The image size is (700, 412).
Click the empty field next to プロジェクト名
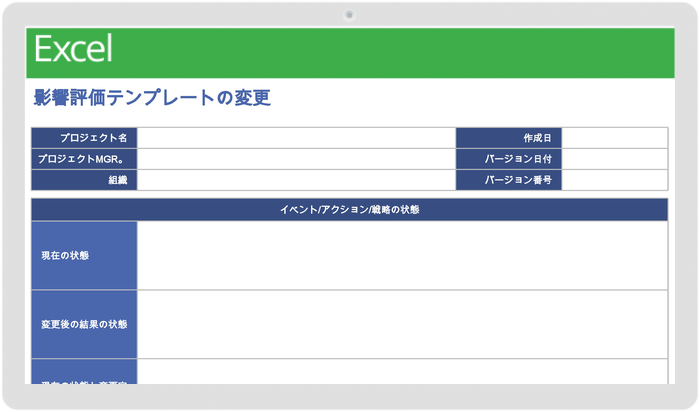point(296,138)
